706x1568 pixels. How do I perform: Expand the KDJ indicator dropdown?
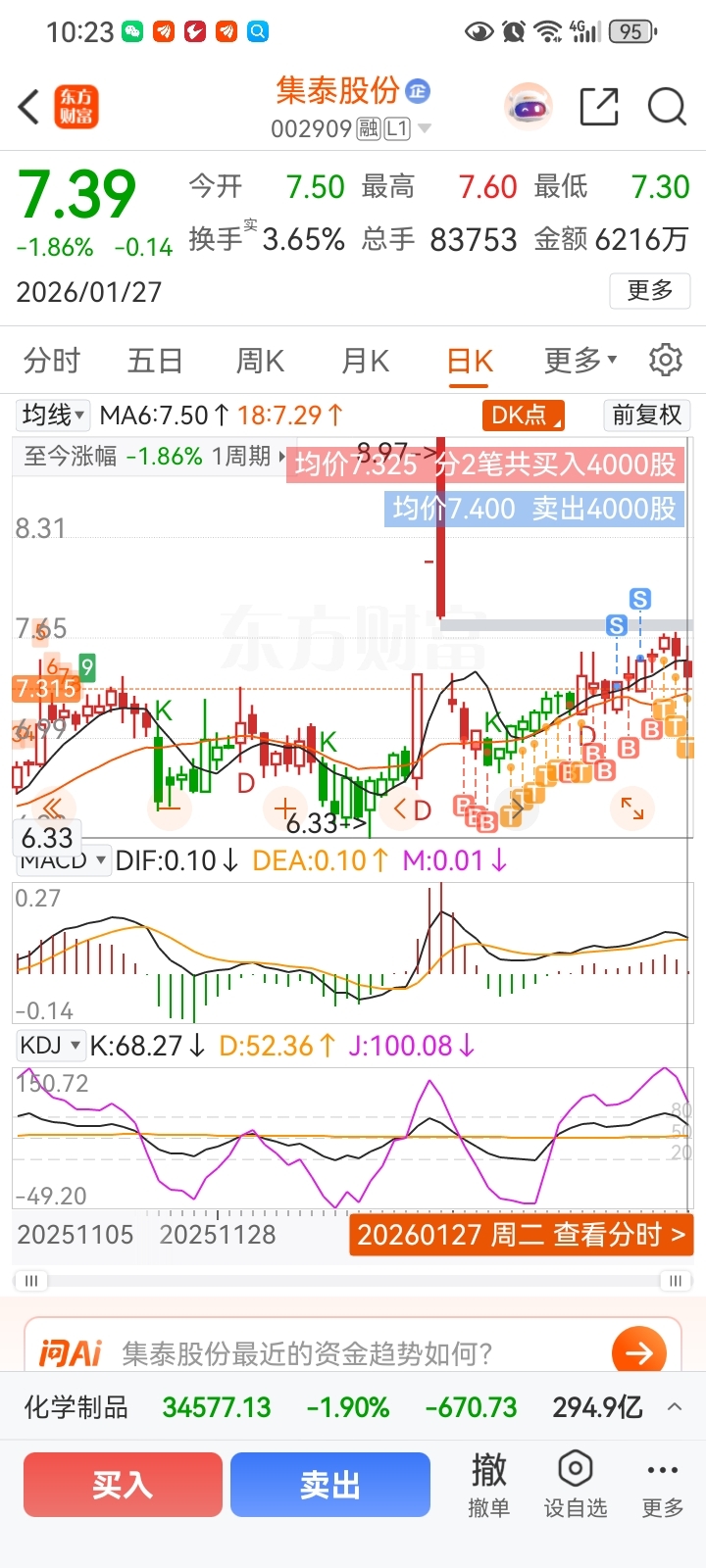[50, 1046]
